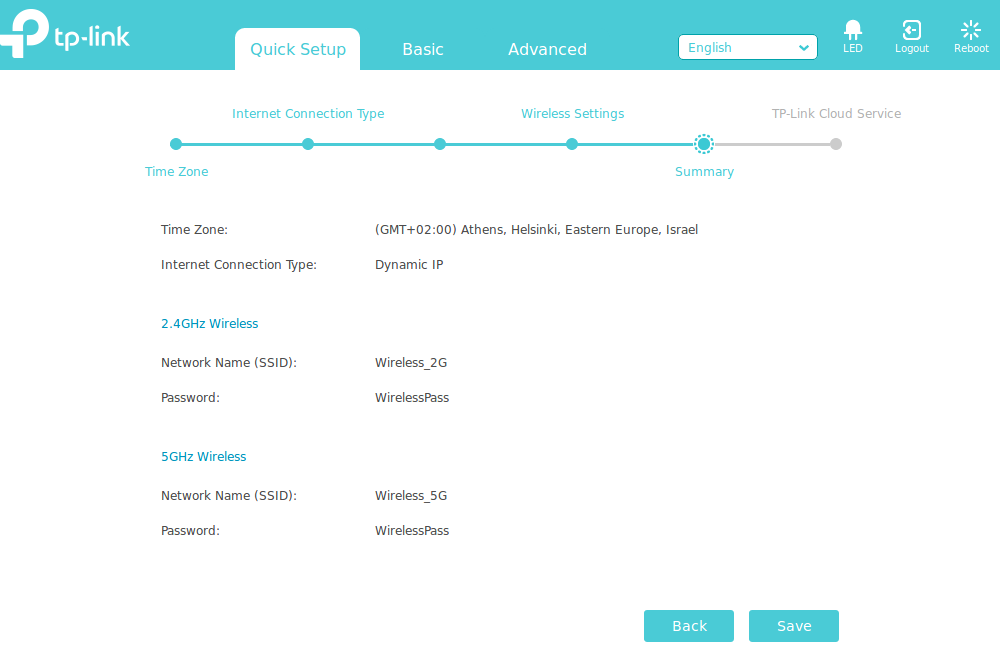Select the Wireless Settings step dot

click(572, 144)
